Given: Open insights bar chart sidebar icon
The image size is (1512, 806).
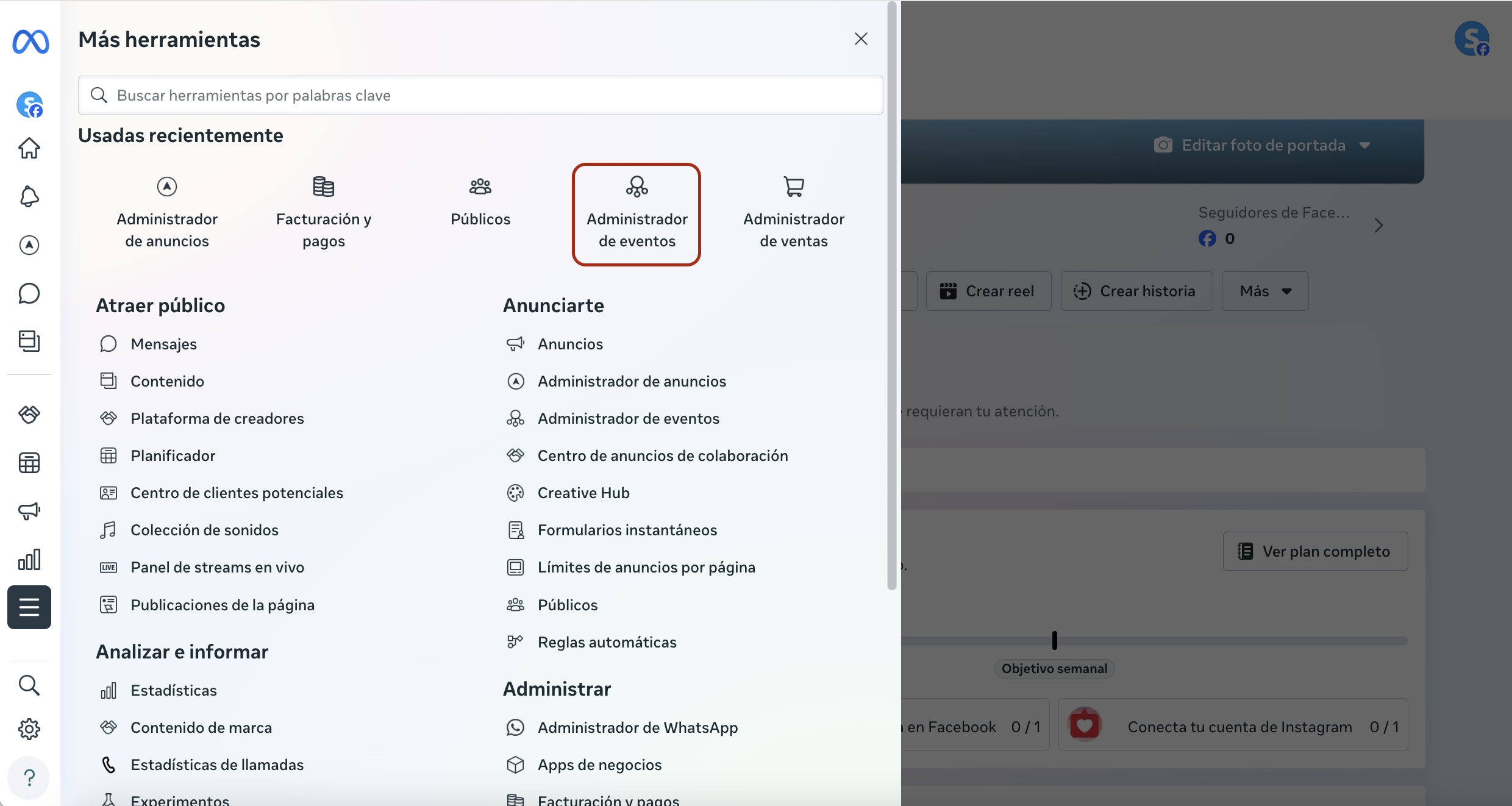Looking at the screenshot, I should [29, 559].
